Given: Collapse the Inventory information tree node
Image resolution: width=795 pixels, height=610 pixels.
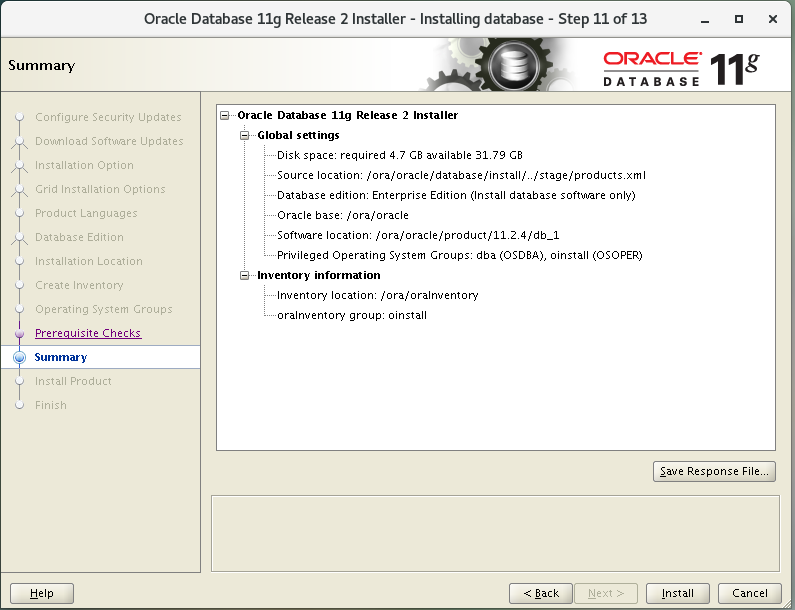Looking at the screenshot, I should [x=245, y=275].
